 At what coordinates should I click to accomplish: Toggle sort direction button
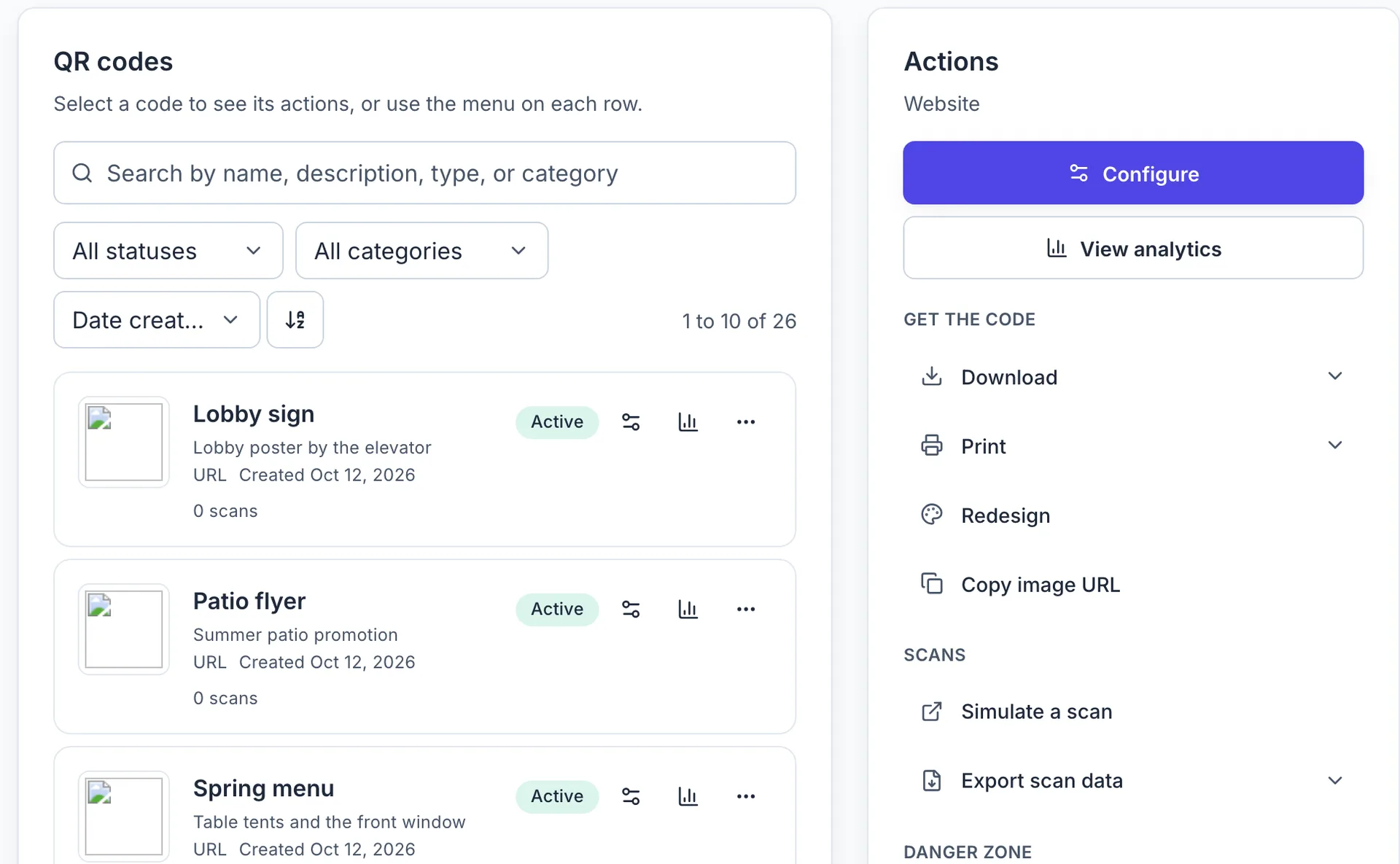click(295, 320)
